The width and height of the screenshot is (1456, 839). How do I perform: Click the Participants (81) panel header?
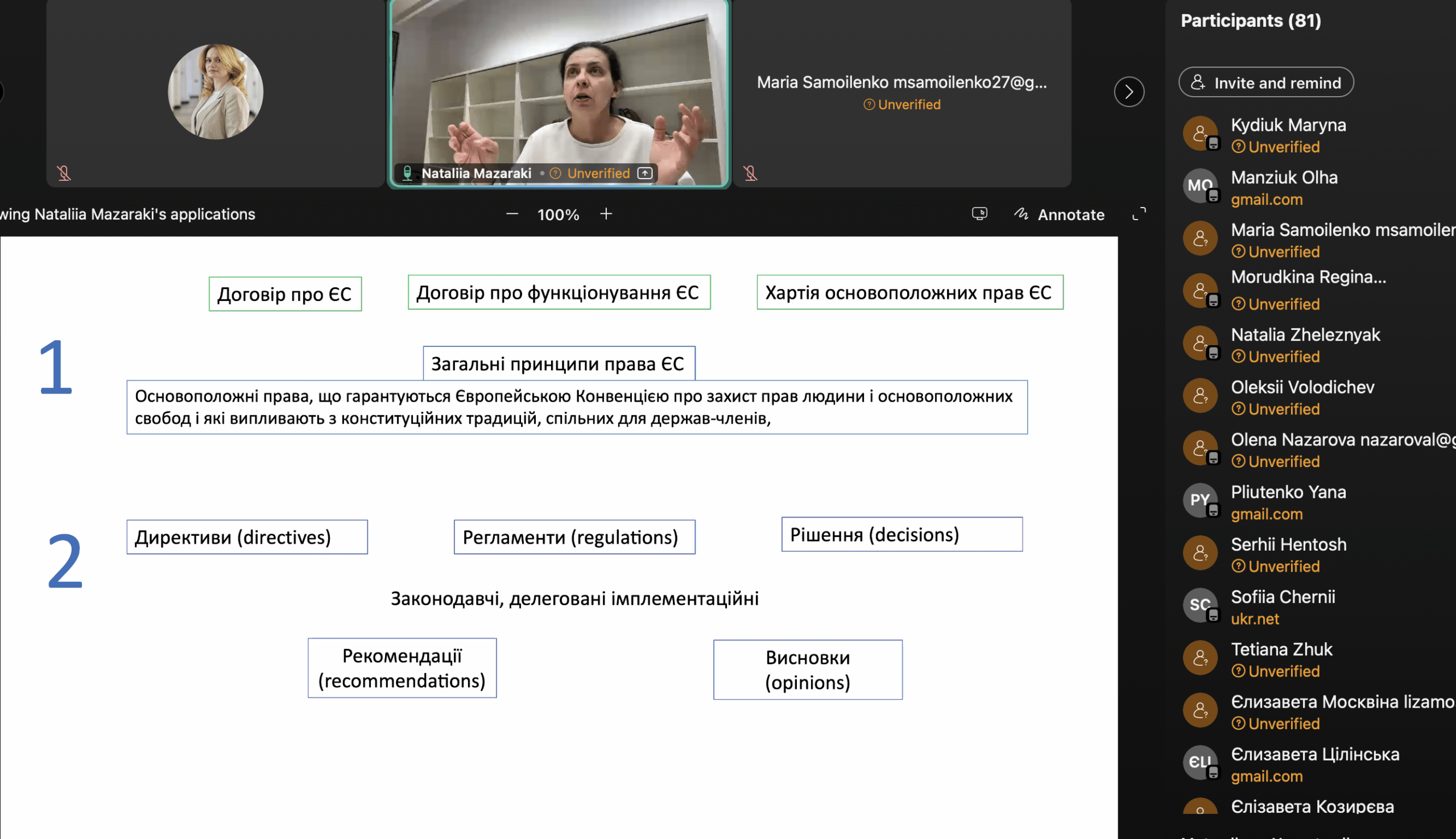coord(1250,20)
